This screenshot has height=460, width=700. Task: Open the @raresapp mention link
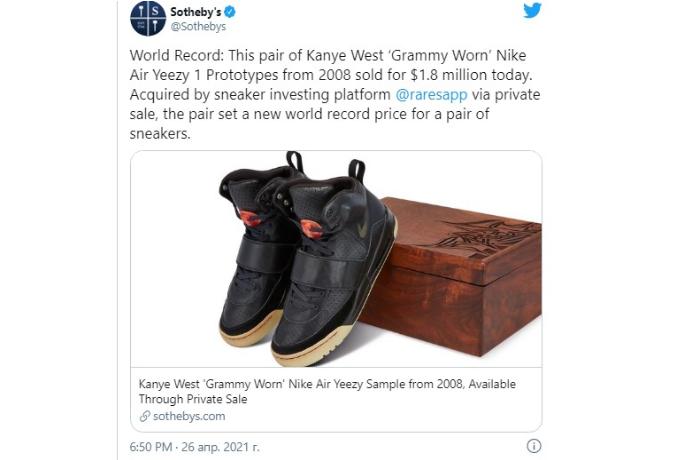pyautogui.click(x=431, y=95)
